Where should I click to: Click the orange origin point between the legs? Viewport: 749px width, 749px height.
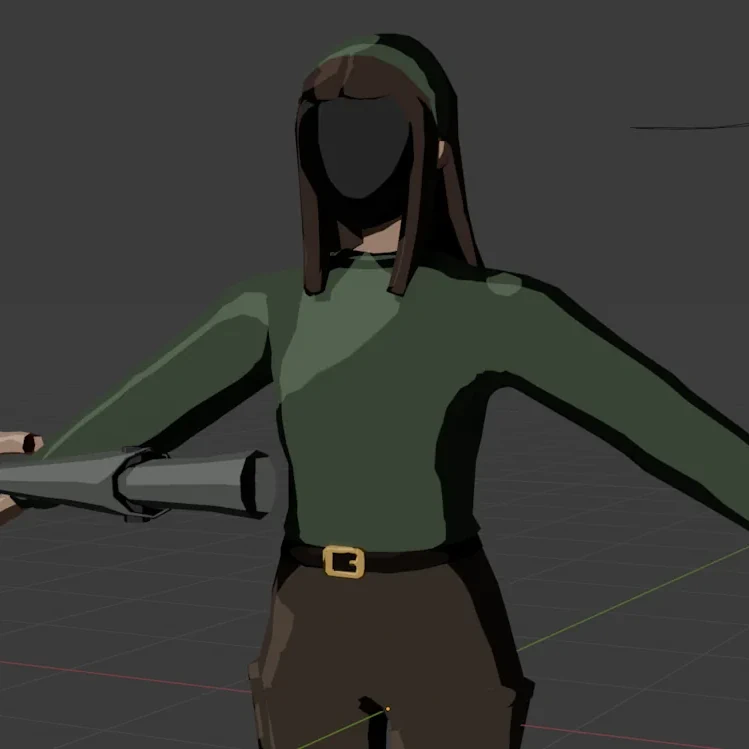click(388, 710)
